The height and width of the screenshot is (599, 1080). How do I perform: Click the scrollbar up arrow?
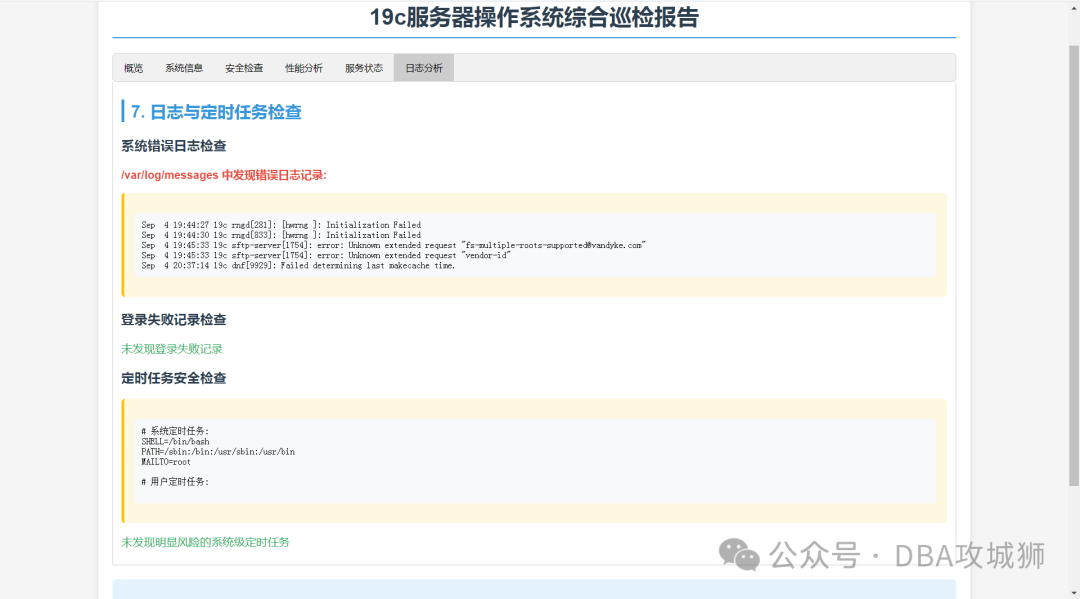(1074, 6)
